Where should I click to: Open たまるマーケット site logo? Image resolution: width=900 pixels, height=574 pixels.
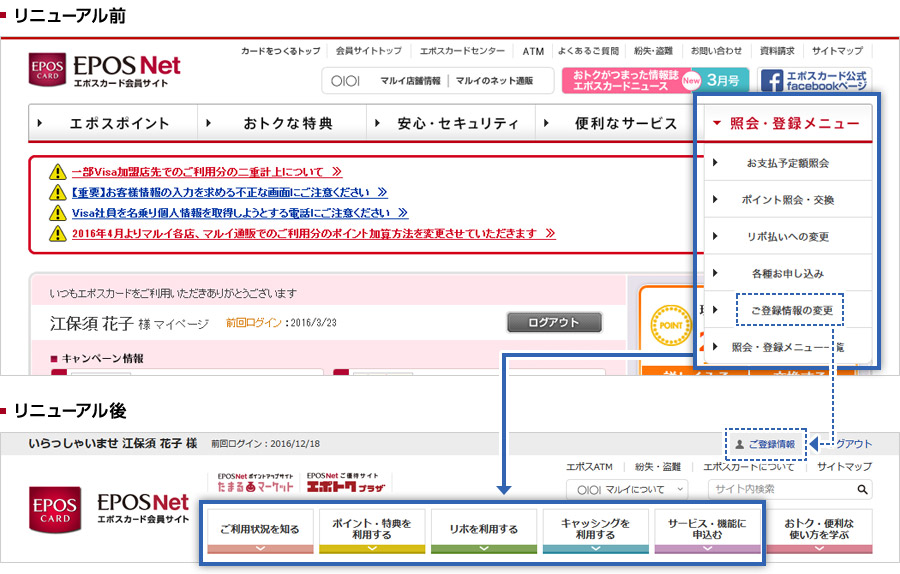[255, 483]
